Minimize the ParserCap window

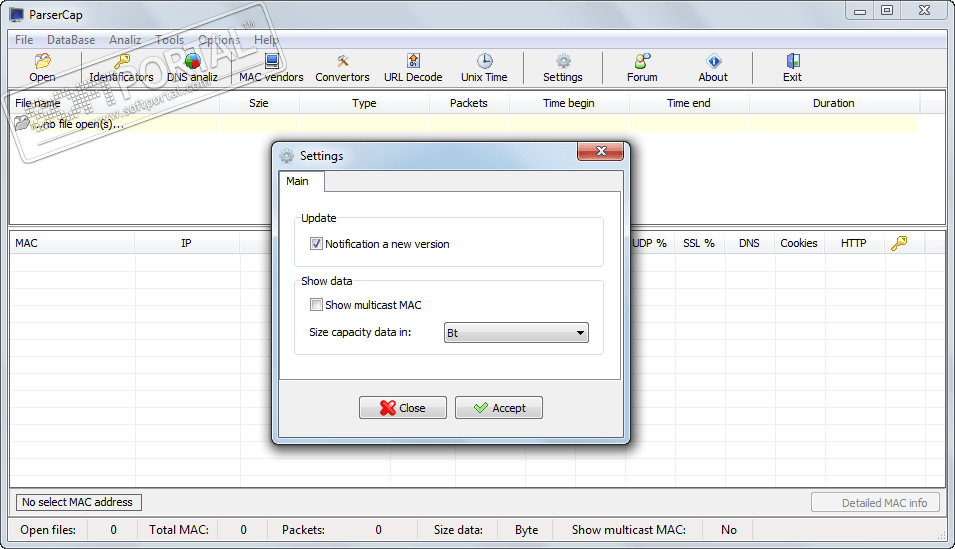point(860,11)
